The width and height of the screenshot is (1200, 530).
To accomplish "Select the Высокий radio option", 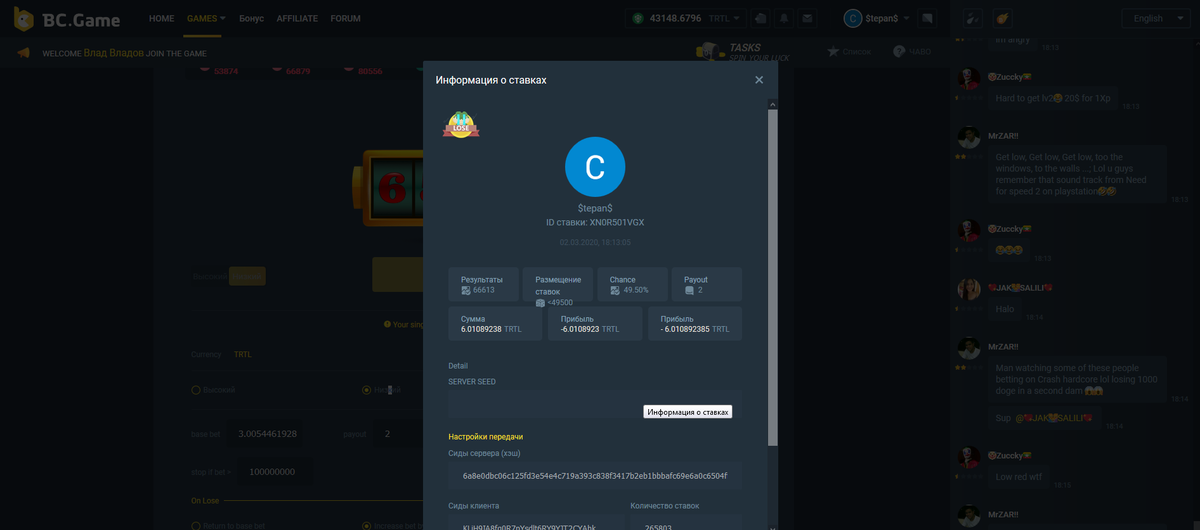I will [196, 390].
